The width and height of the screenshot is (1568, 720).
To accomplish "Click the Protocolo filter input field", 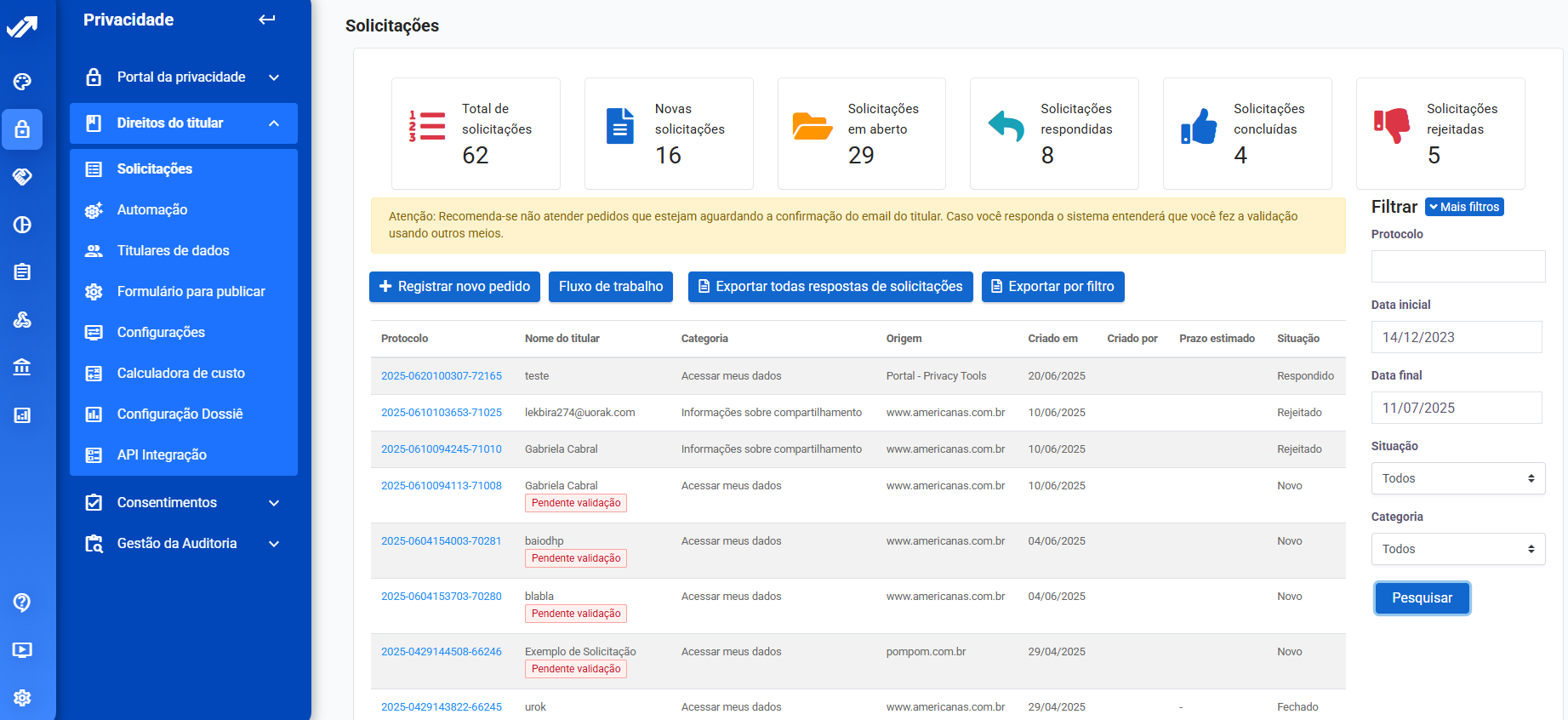I will [1457, 266].
